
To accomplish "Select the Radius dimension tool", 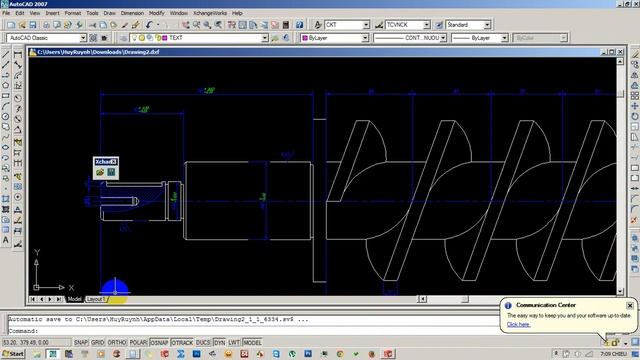I will 18,98.
